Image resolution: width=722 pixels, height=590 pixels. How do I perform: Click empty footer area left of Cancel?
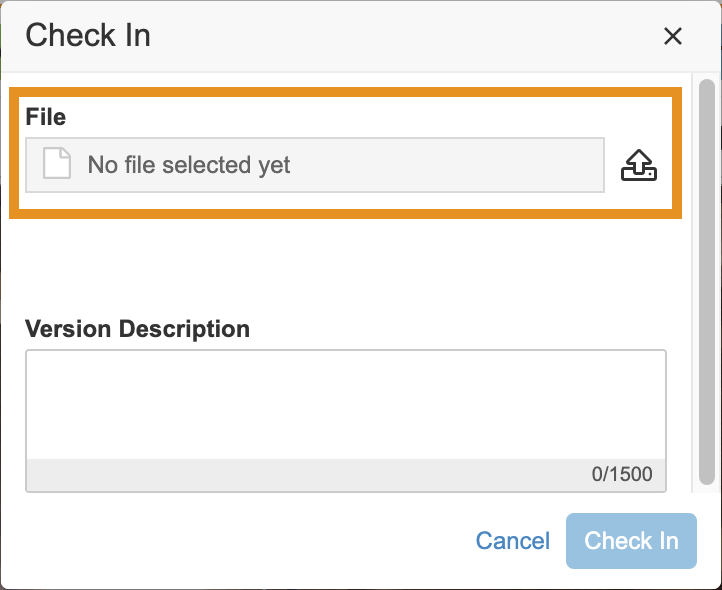230,541
